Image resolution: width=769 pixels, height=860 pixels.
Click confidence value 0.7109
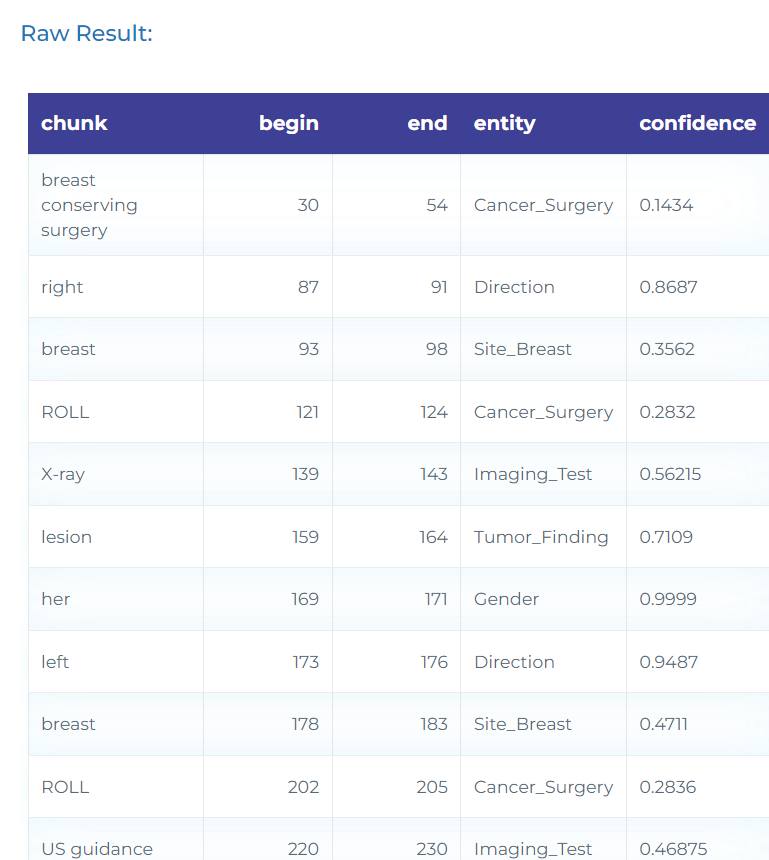click(666, 537)
